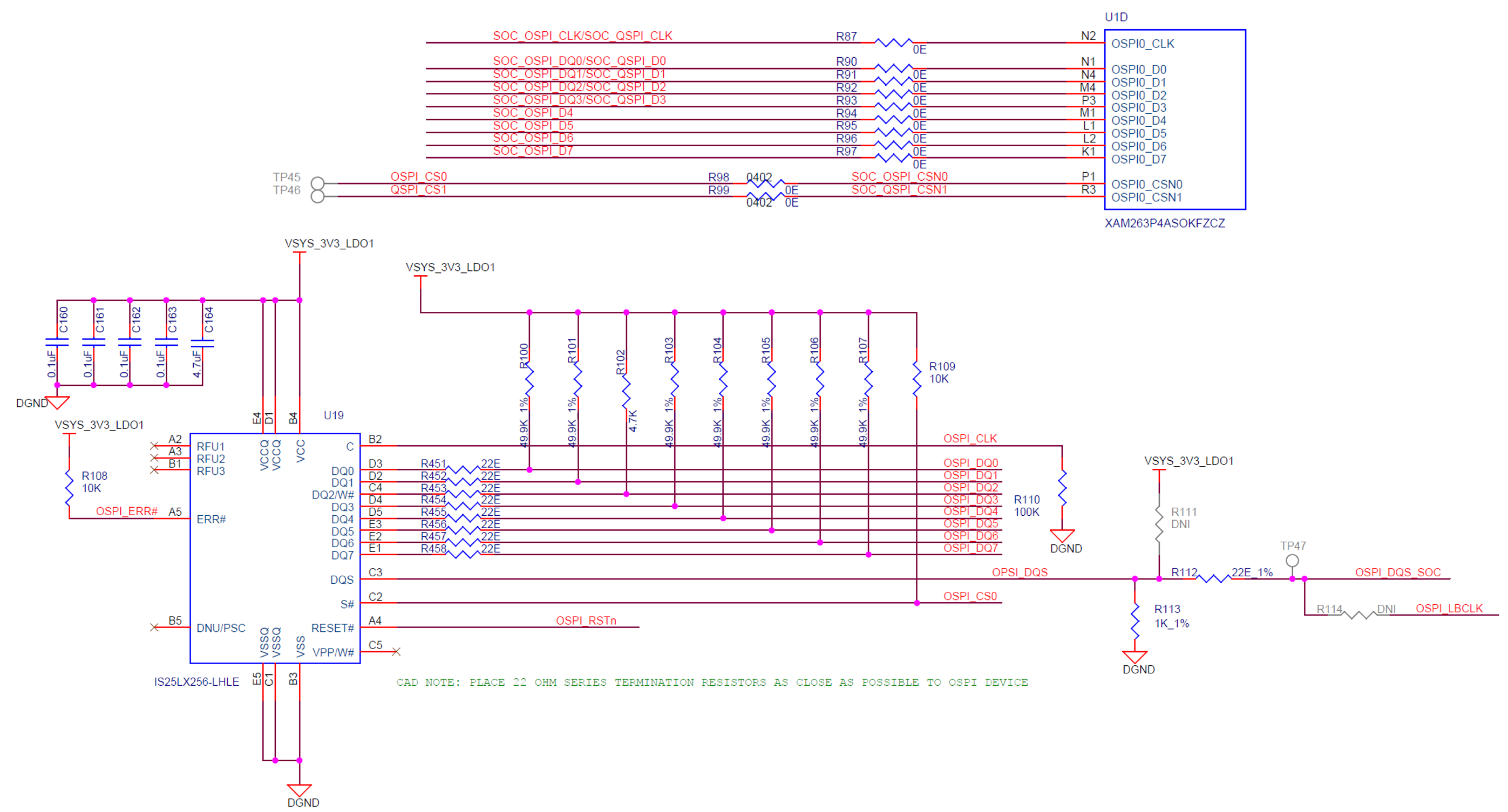Image resolution: width=1508 pixels, height=812 pixels.
Task: Select resistor R87 symbol on the clock line
Action: (893, 42)
